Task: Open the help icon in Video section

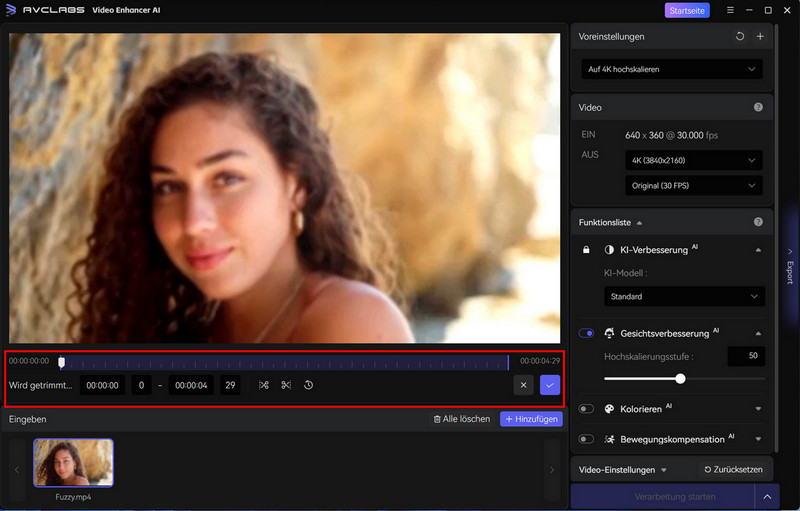Action: (x=758, y=107)
